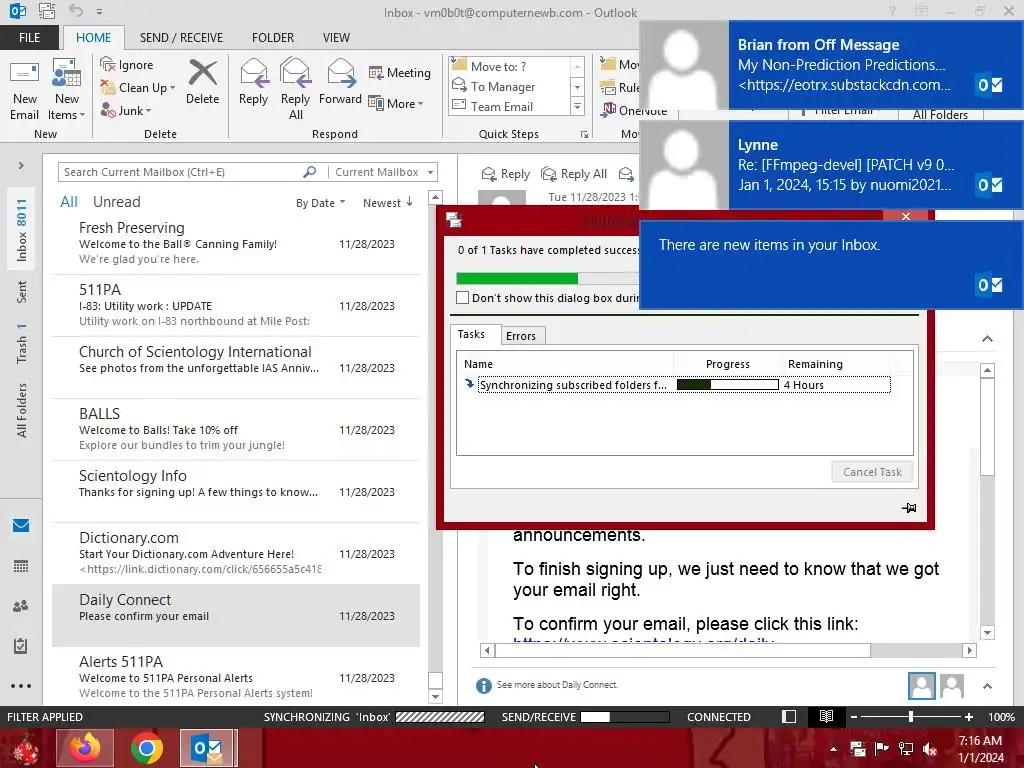Image resolution: width=1024 pixels, height=768 pixels.
Task: Open the By Date arrangement dropdown
Action: tap(320, 203)
